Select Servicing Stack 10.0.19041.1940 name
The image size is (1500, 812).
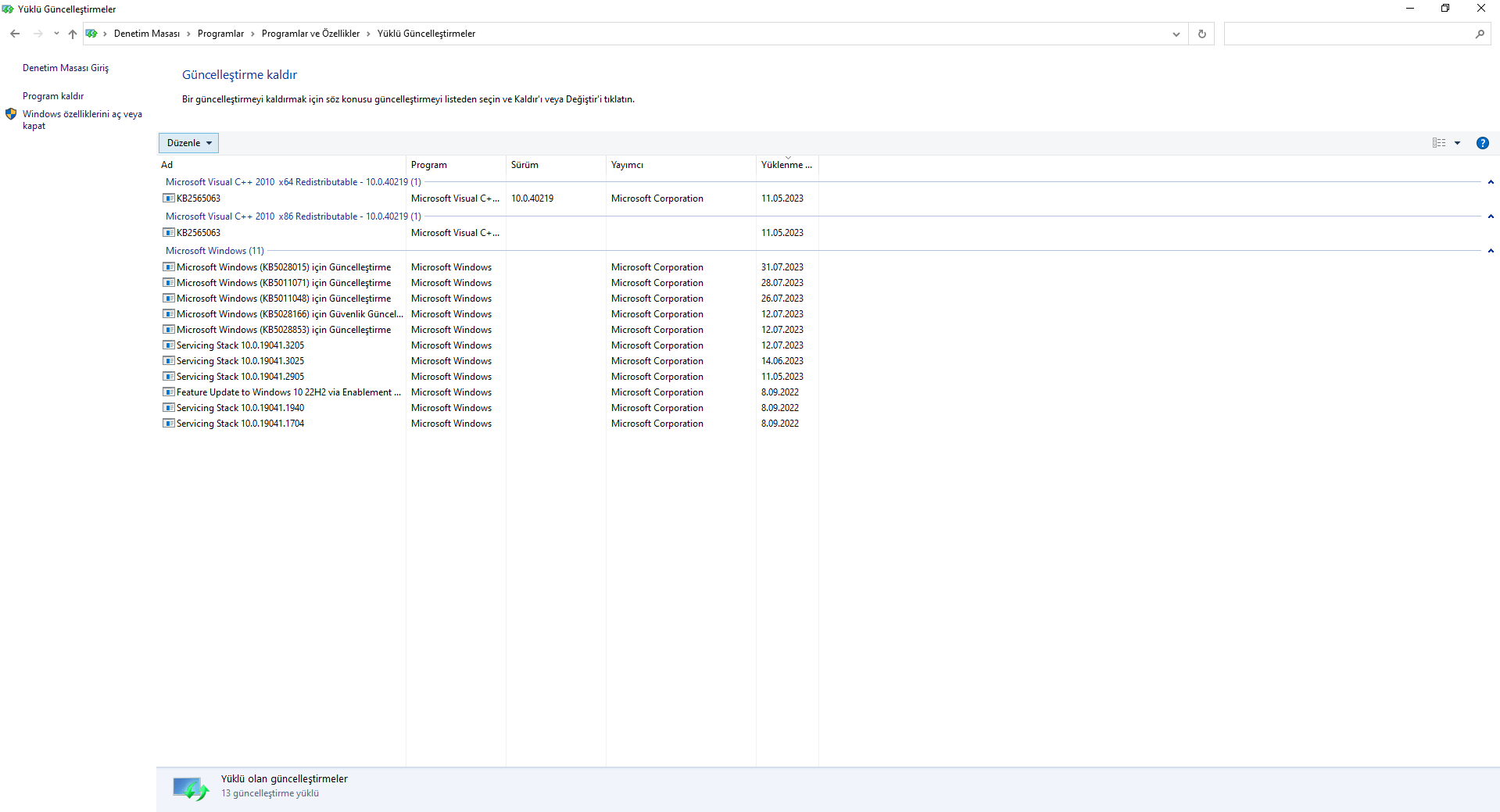coord(241,408)
